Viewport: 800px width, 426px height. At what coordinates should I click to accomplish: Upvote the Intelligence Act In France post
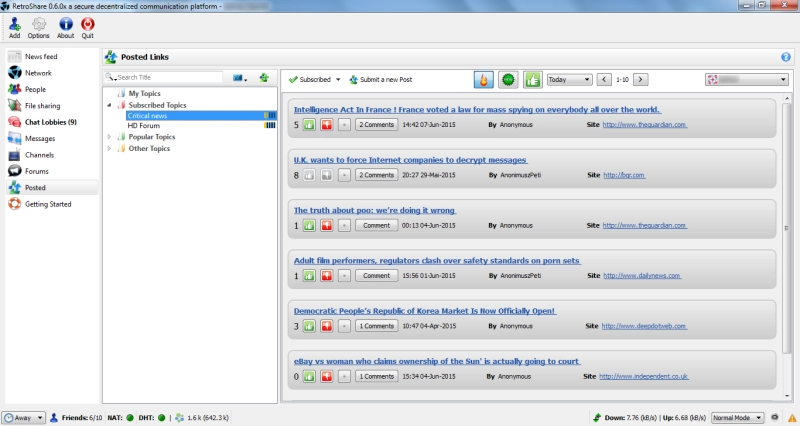pyautogui.click(x=309, y=124)
